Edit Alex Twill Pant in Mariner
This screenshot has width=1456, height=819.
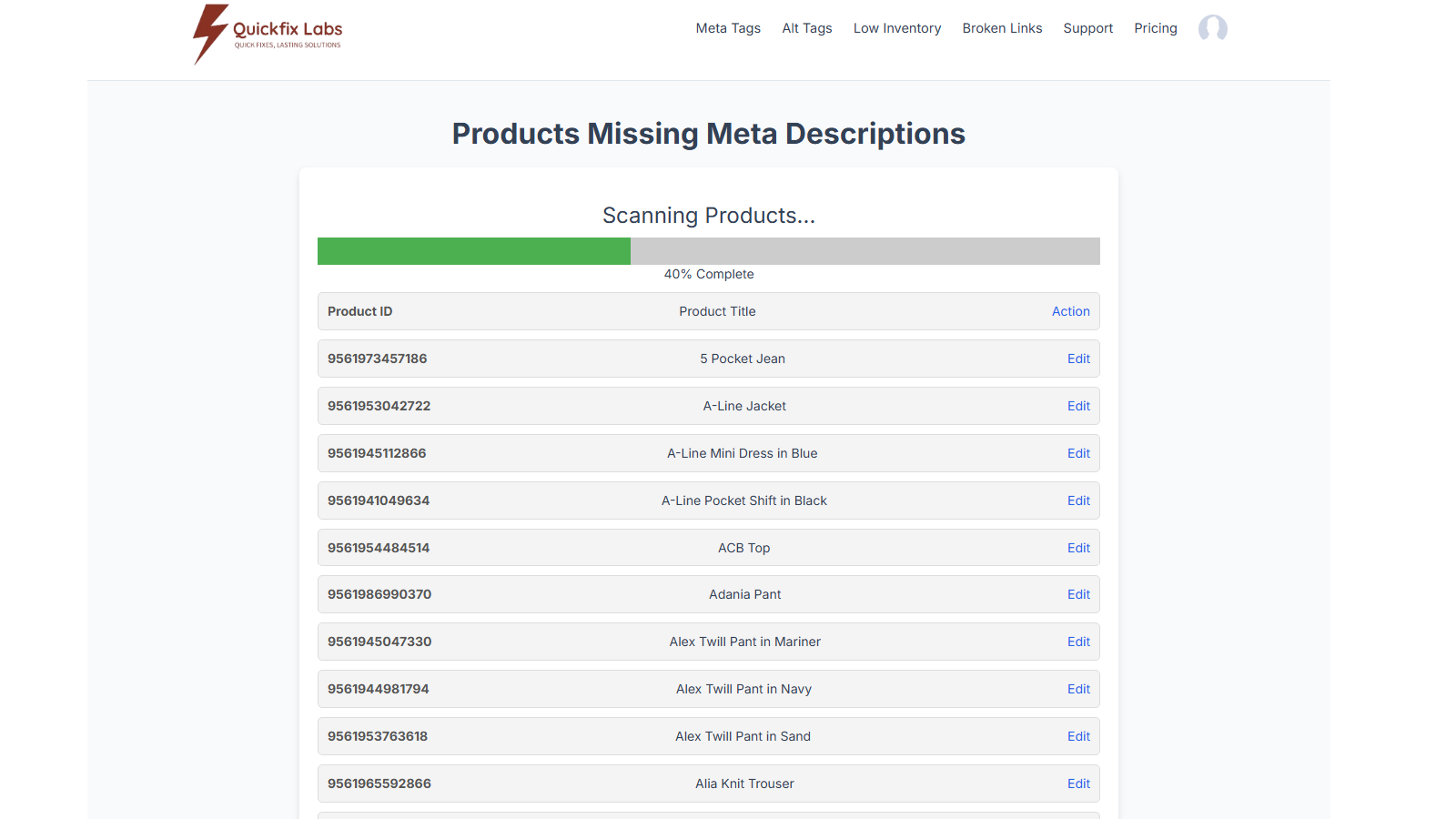coord(1078,642)
